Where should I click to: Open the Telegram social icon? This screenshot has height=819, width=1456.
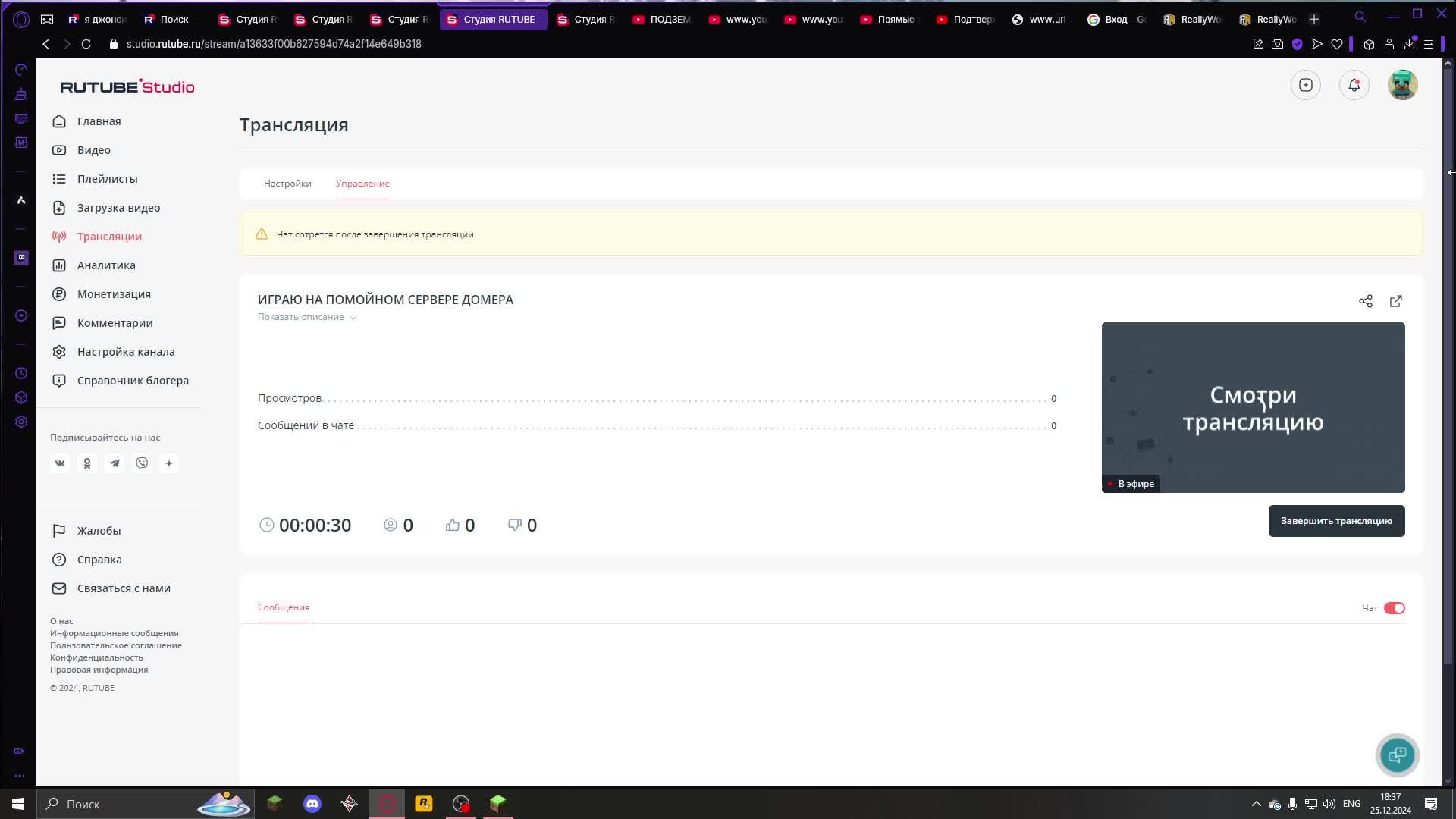(115, 463)
